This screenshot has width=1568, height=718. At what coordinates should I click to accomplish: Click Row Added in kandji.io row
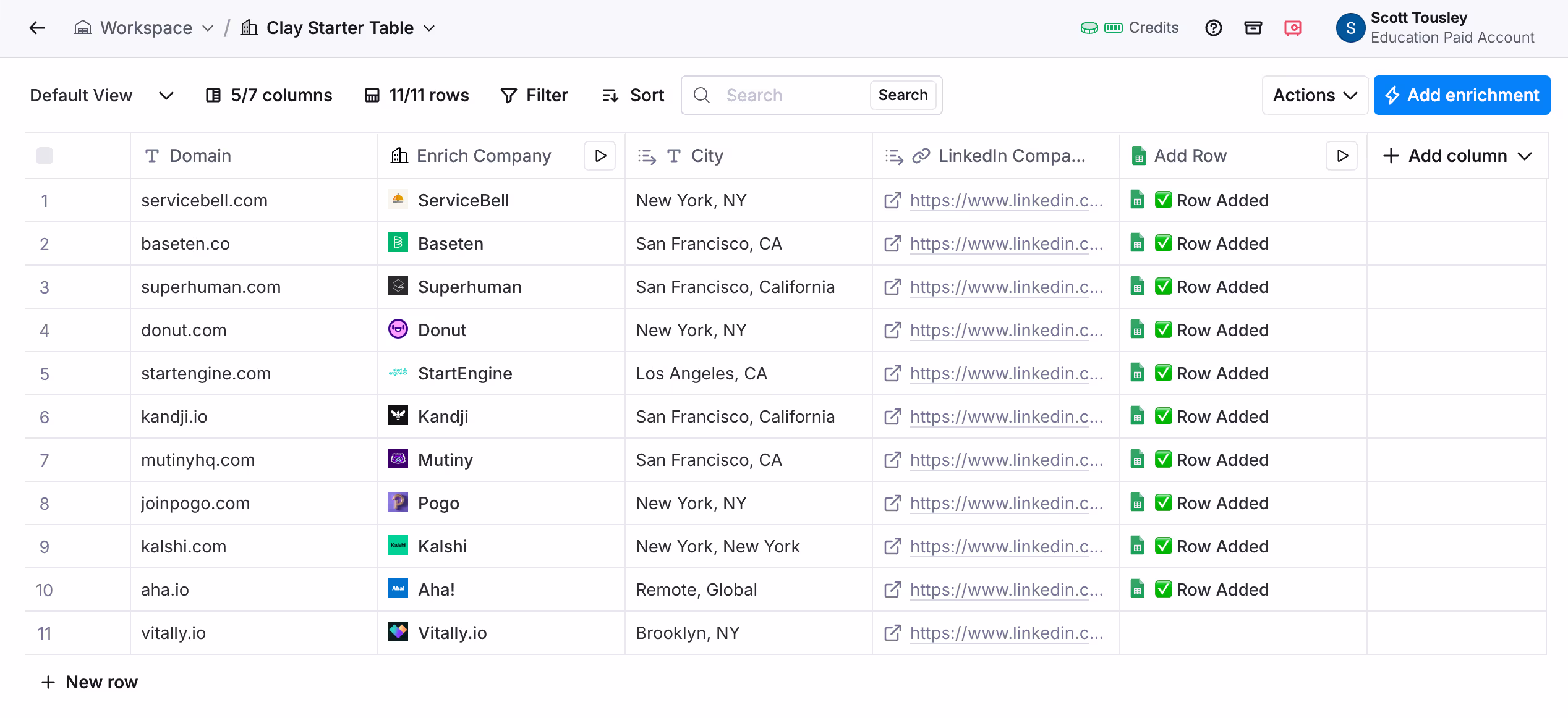point(1222,416)
